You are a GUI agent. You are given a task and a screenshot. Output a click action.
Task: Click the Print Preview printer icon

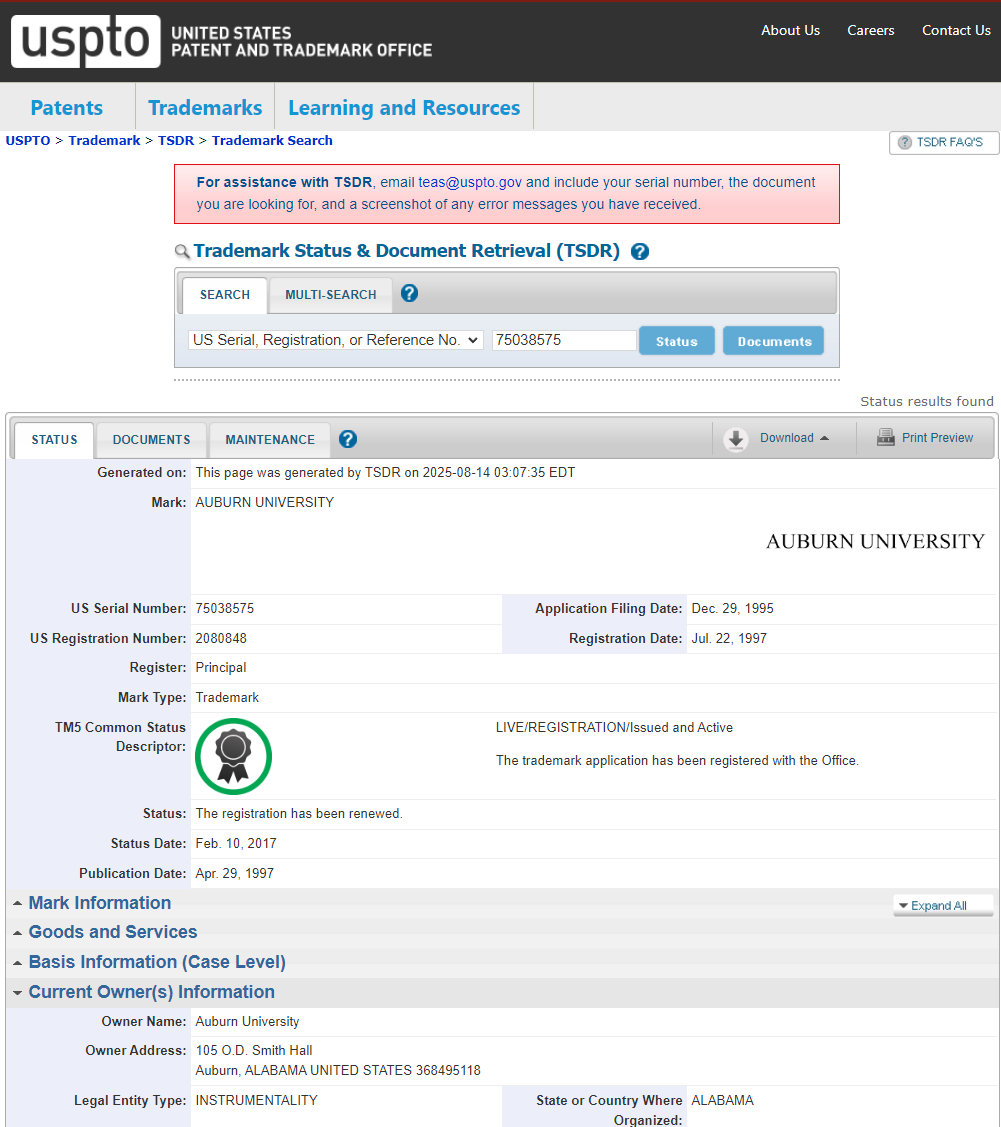[885, 438]
